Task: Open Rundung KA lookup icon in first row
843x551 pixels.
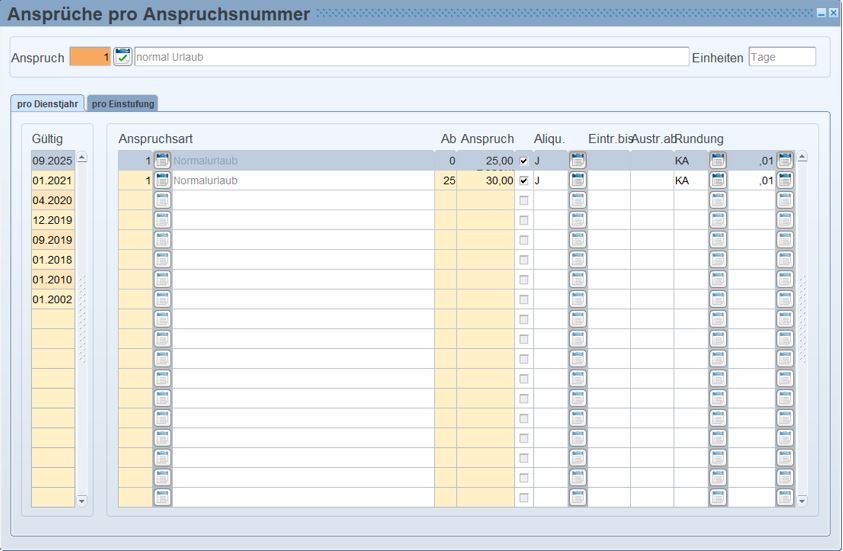Action: pyautogui.click(x=717, y=160)
